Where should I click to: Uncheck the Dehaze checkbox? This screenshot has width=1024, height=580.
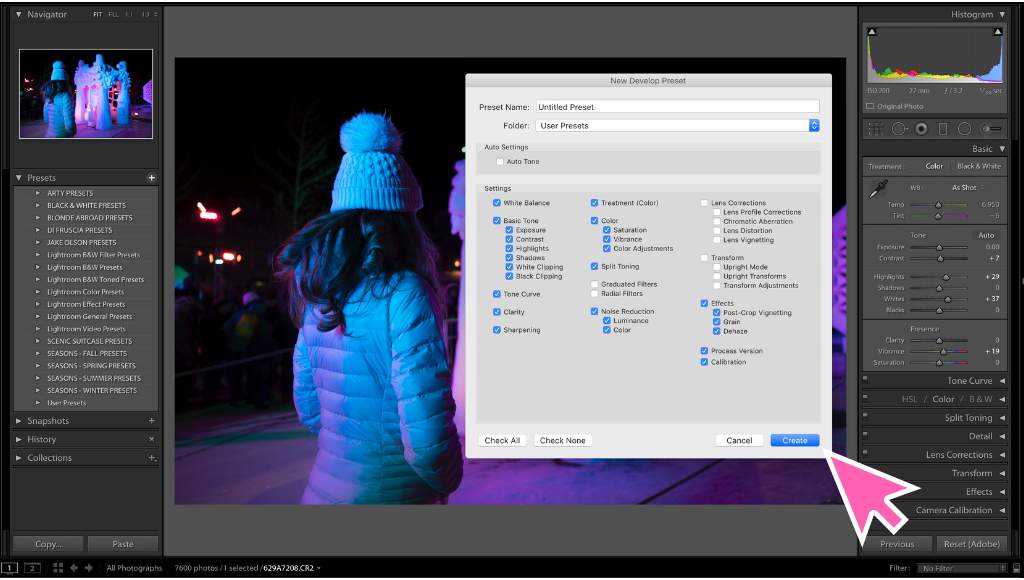point(716,331)
